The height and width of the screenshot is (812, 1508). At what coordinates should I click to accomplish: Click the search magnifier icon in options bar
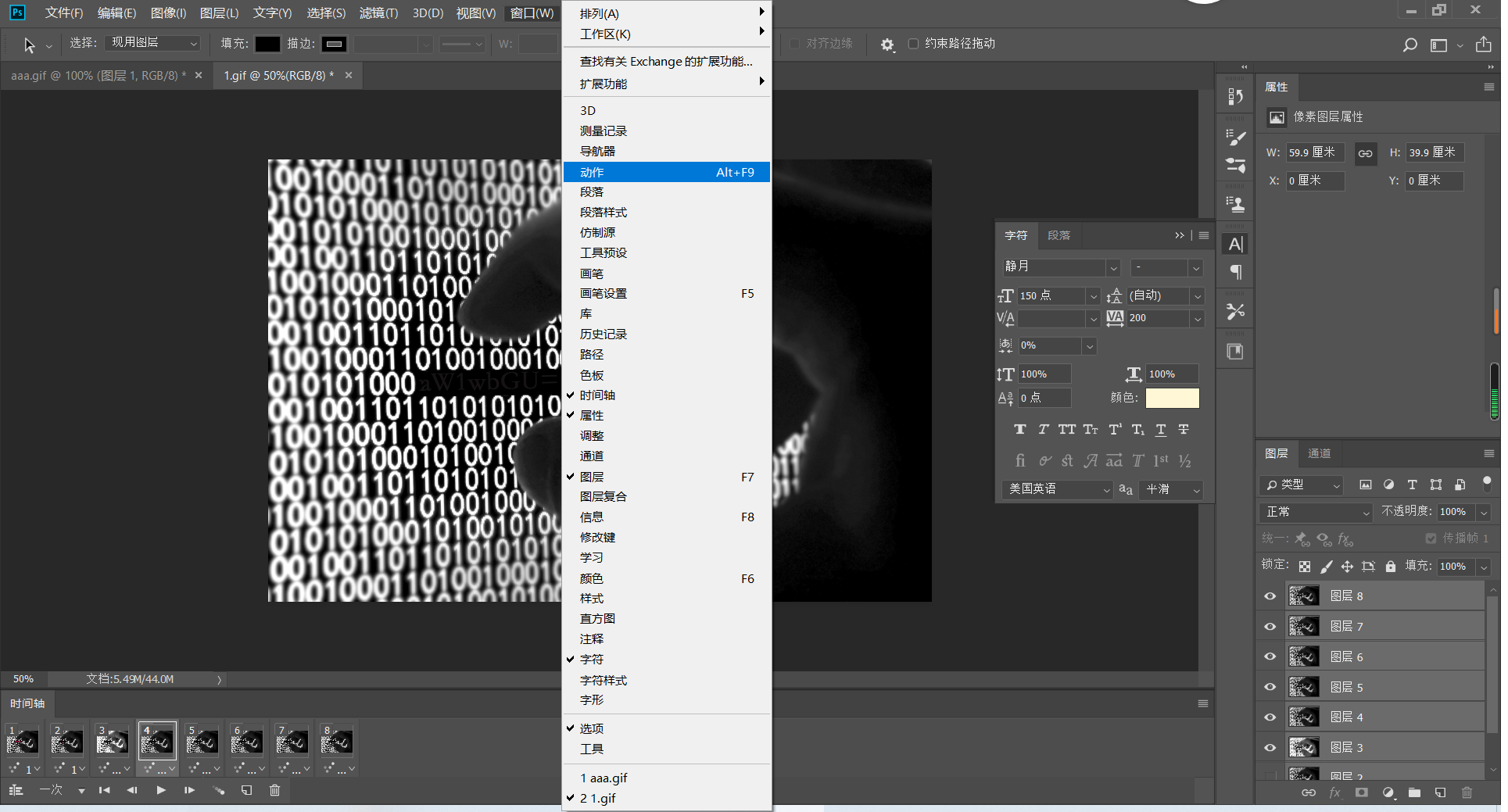1409,45
